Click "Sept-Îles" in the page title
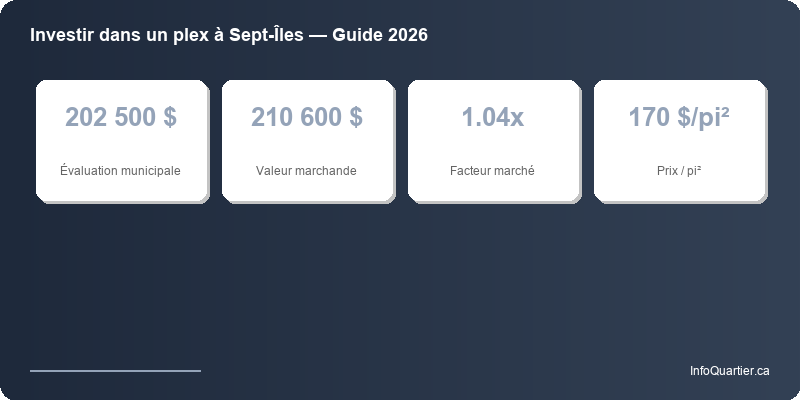 tap(268, 35)
